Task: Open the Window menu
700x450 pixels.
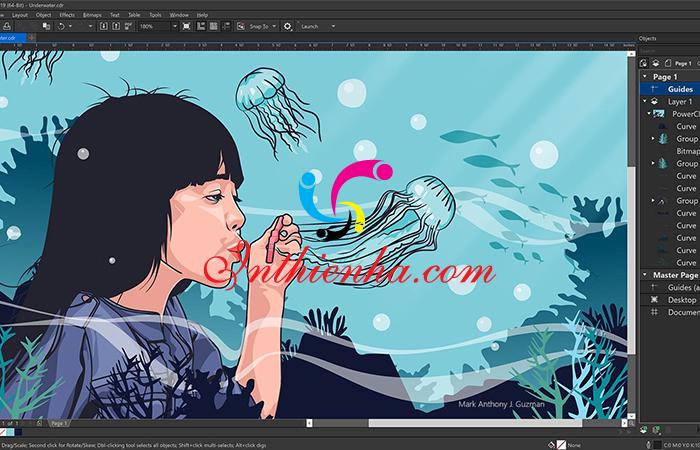Action: point(179,15)
